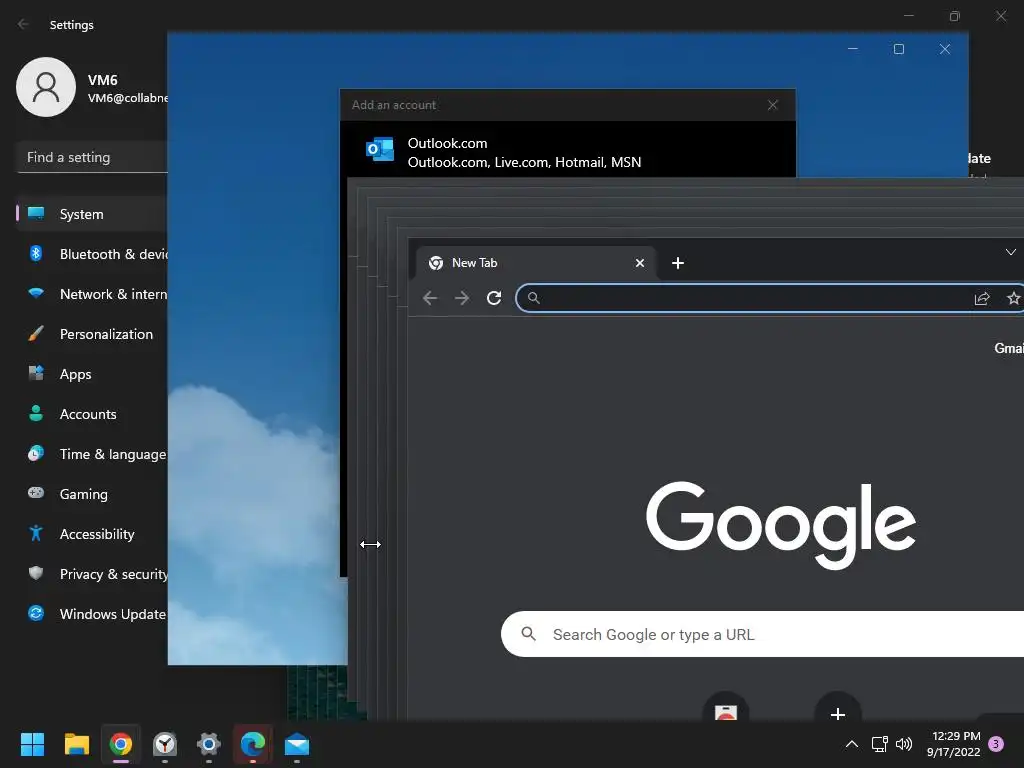Viewport: 1024px width, 768px height.
Task: Open Bluetooth & devices settings
Action: (93, 254)
